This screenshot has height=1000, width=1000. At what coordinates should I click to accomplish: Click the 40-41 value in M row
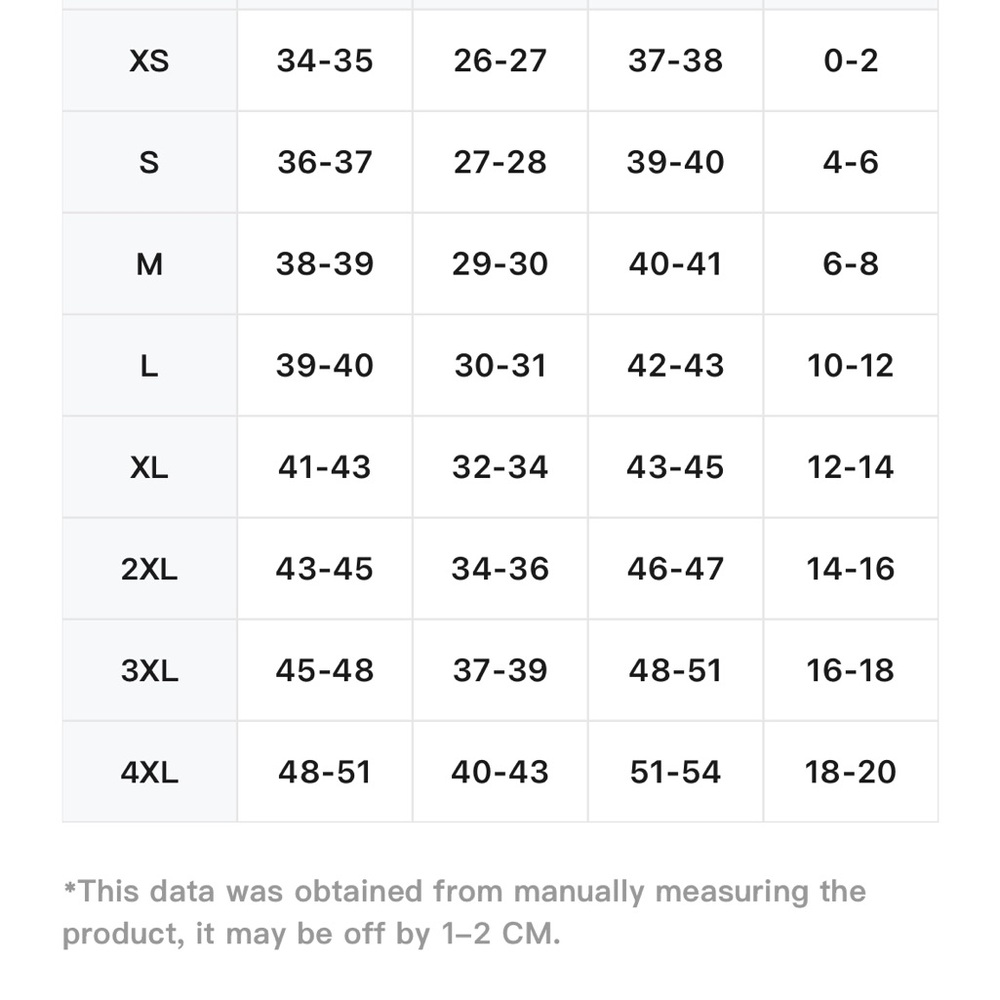(x=675, y=263)
